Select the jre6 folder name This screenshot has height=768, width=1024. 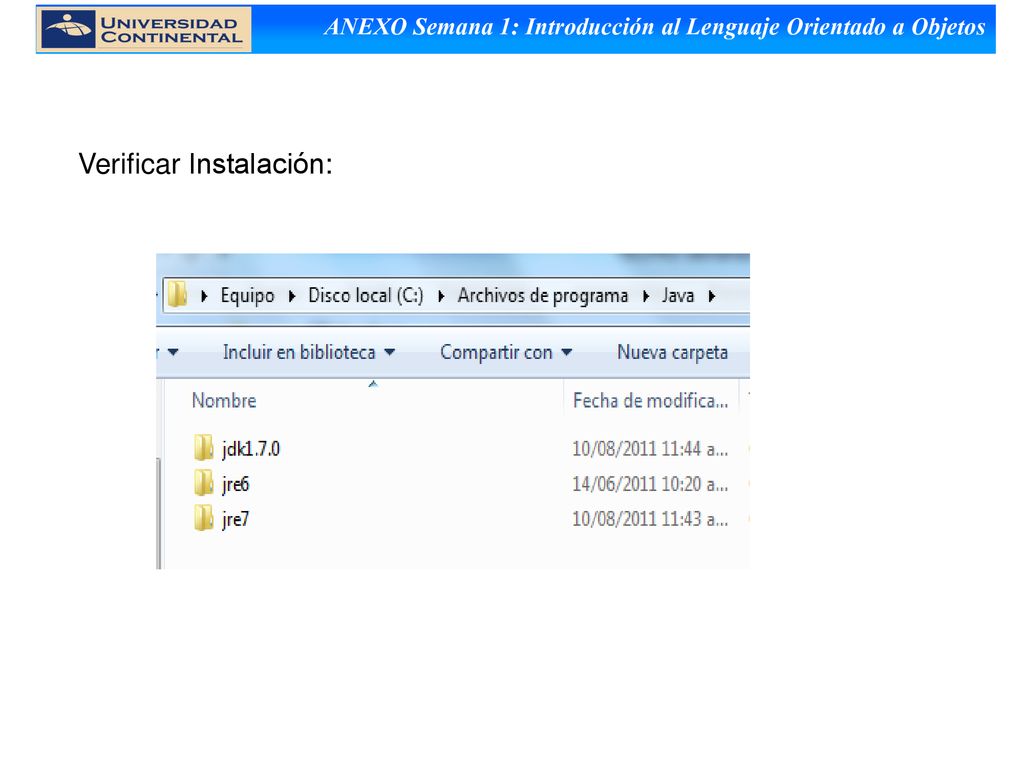[235, 484]
